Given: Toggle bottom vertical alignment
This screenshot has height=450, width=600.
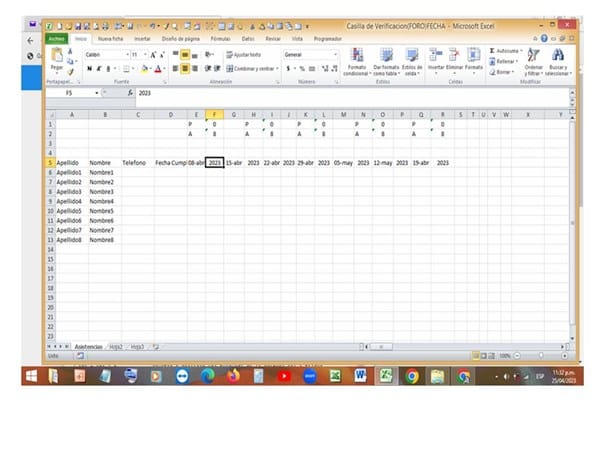Looking at the screenshot, I should point(195,55).
